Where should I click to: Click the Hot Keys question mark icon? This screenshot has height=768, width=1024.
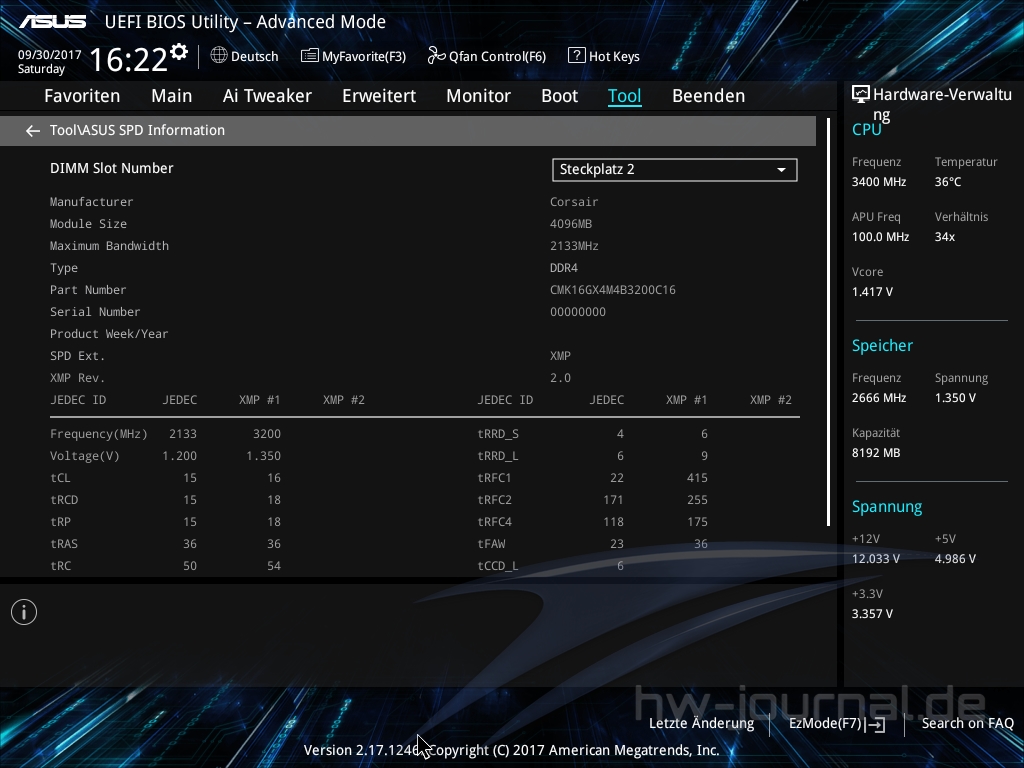coord(576,56)
